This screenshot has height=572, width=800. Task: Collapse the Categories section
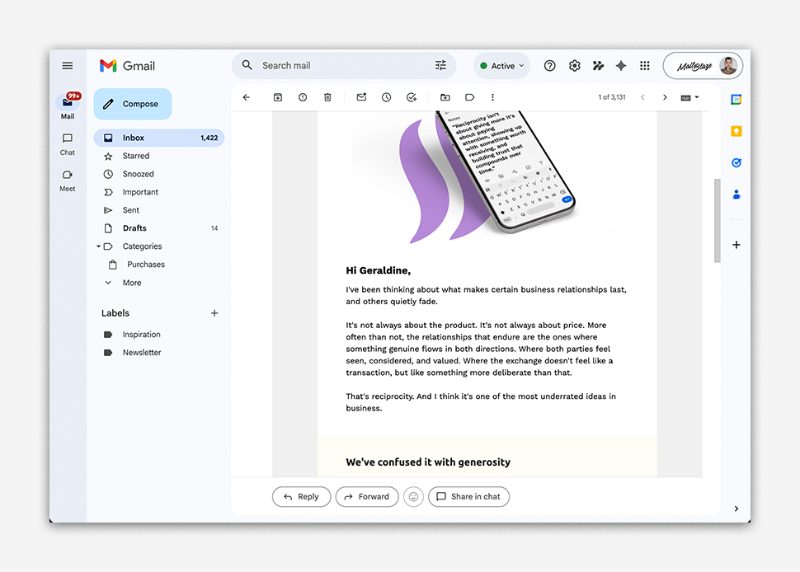click(99, 246)
